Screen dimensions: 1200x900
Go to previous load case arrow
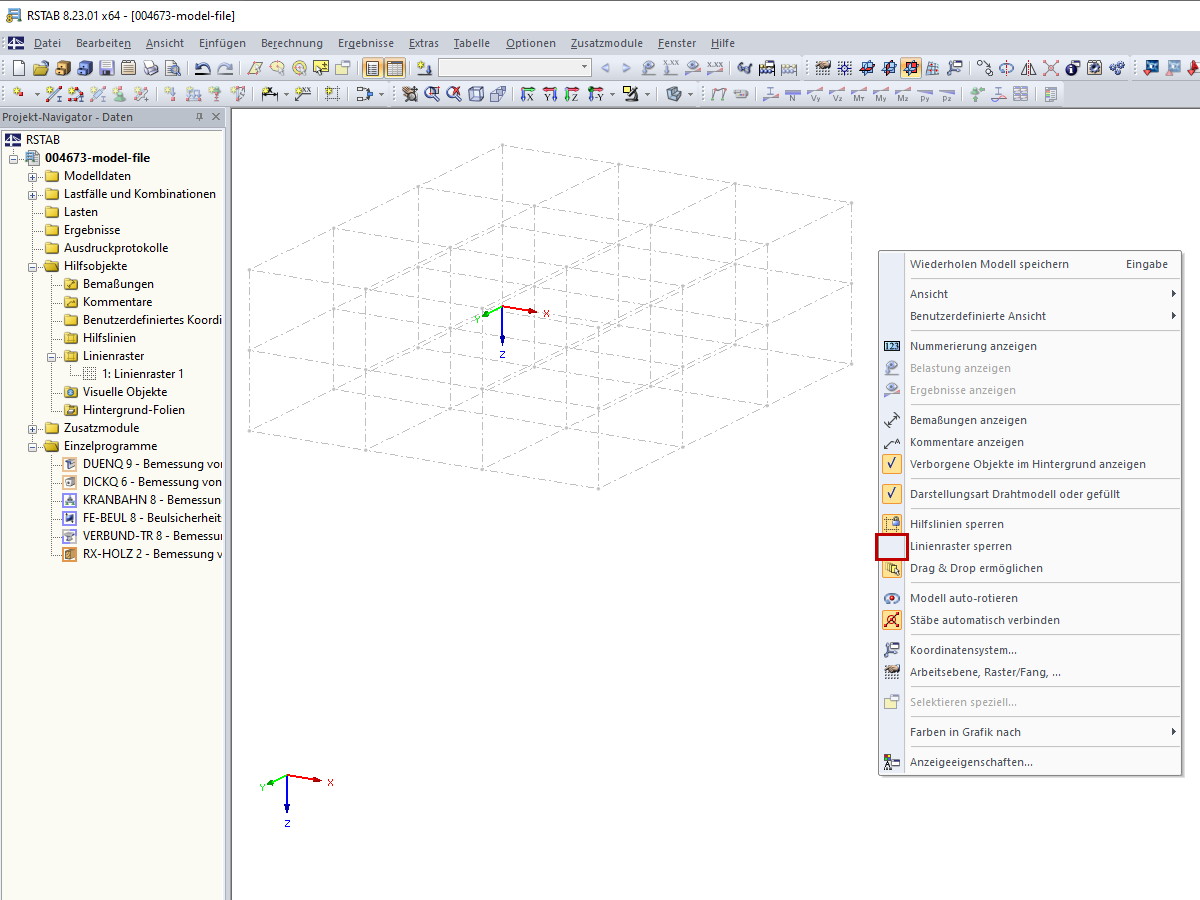coord(605,68)
